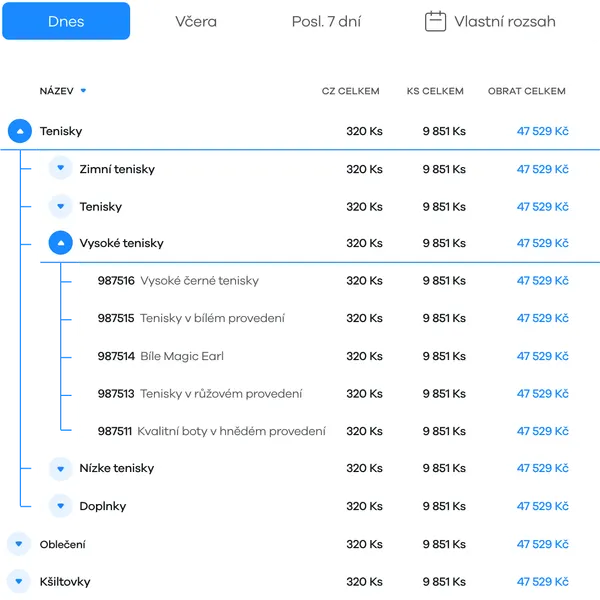Screen dimensions: 600x600
Task: Click the 320 Ks value in product 987513 row
Action: 364,393
